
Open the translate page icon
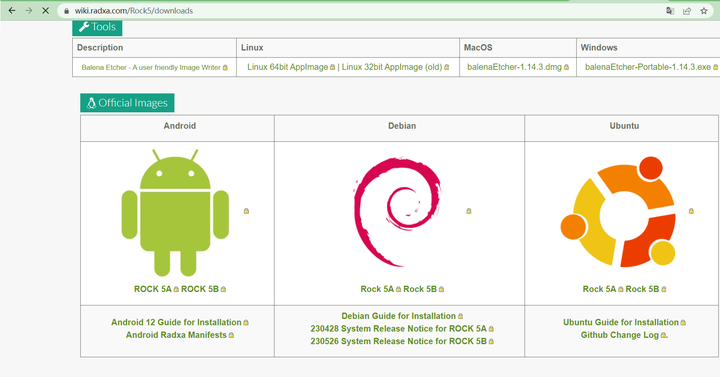[x=670, y=11]
